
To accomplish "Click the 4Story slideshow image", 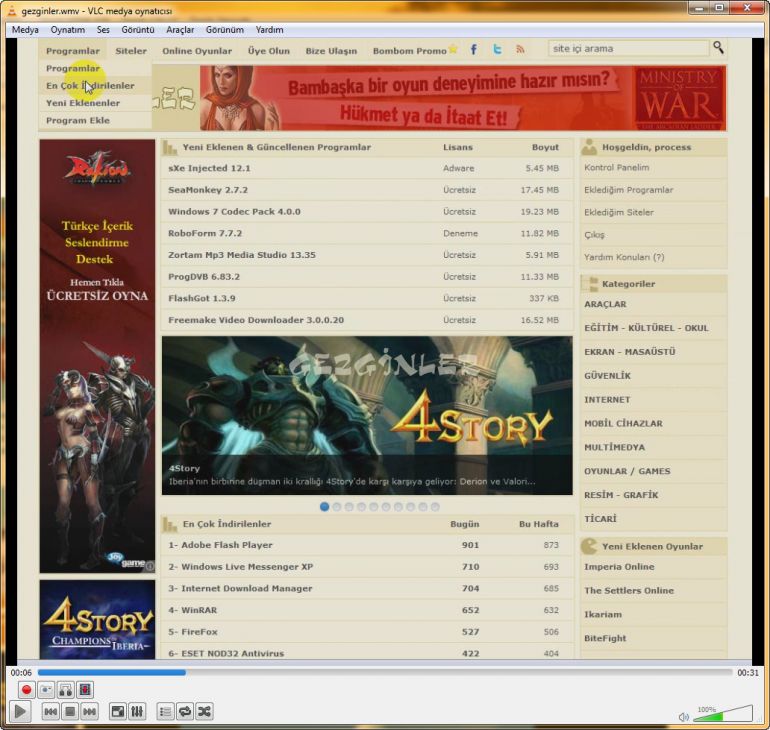I will [x=367, y=415].
